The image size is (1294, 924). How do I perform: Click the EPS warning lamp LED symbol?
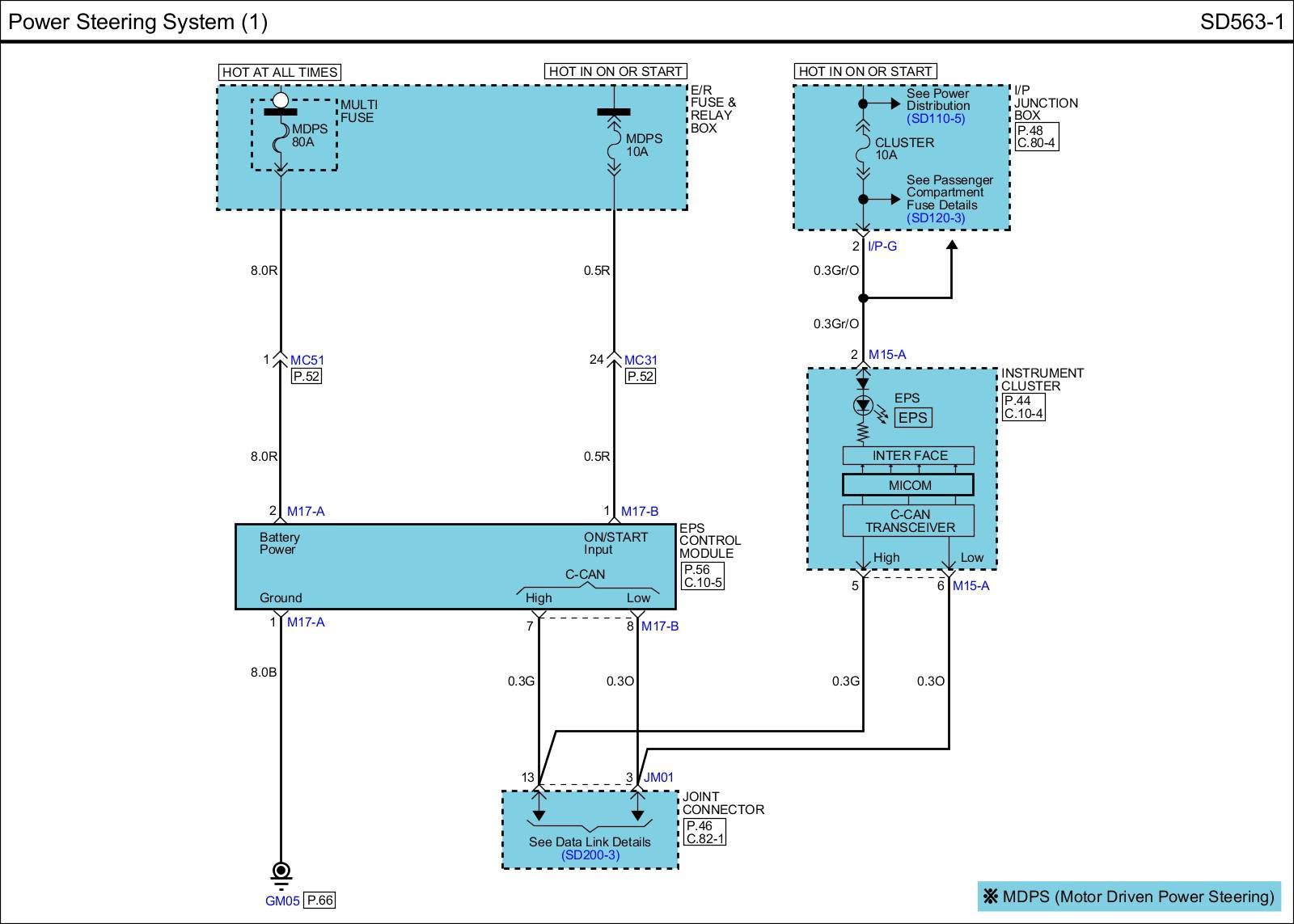(863, 406)
